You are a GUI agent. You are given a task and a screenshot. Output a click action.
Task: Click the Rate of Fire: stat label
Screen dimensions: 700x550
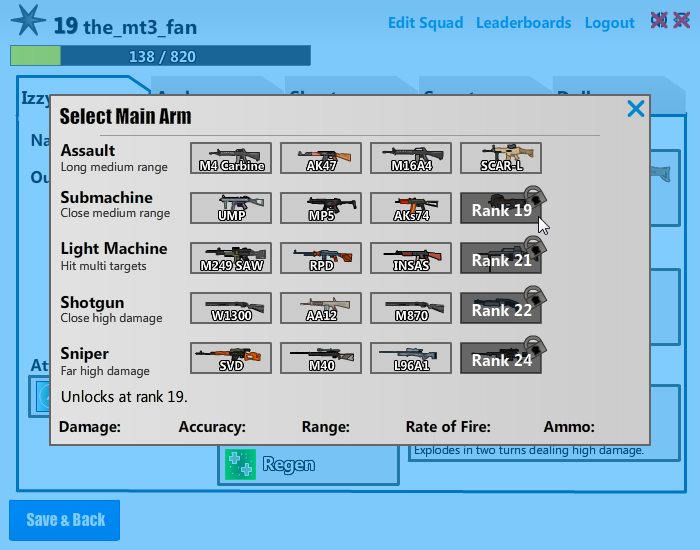pos(448,427)
